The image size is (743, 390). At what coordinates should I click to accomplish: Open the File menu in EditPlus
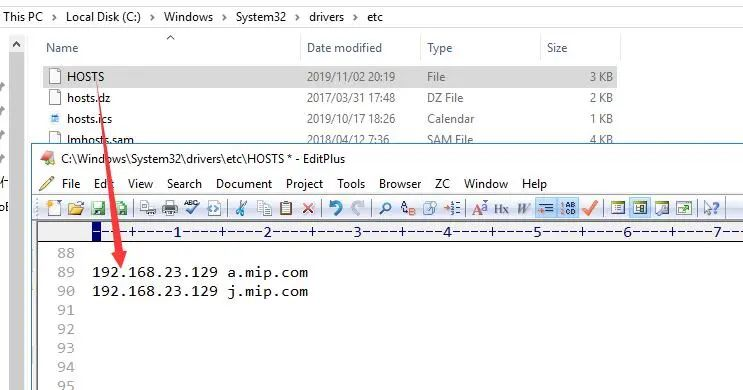coord(71,184)
